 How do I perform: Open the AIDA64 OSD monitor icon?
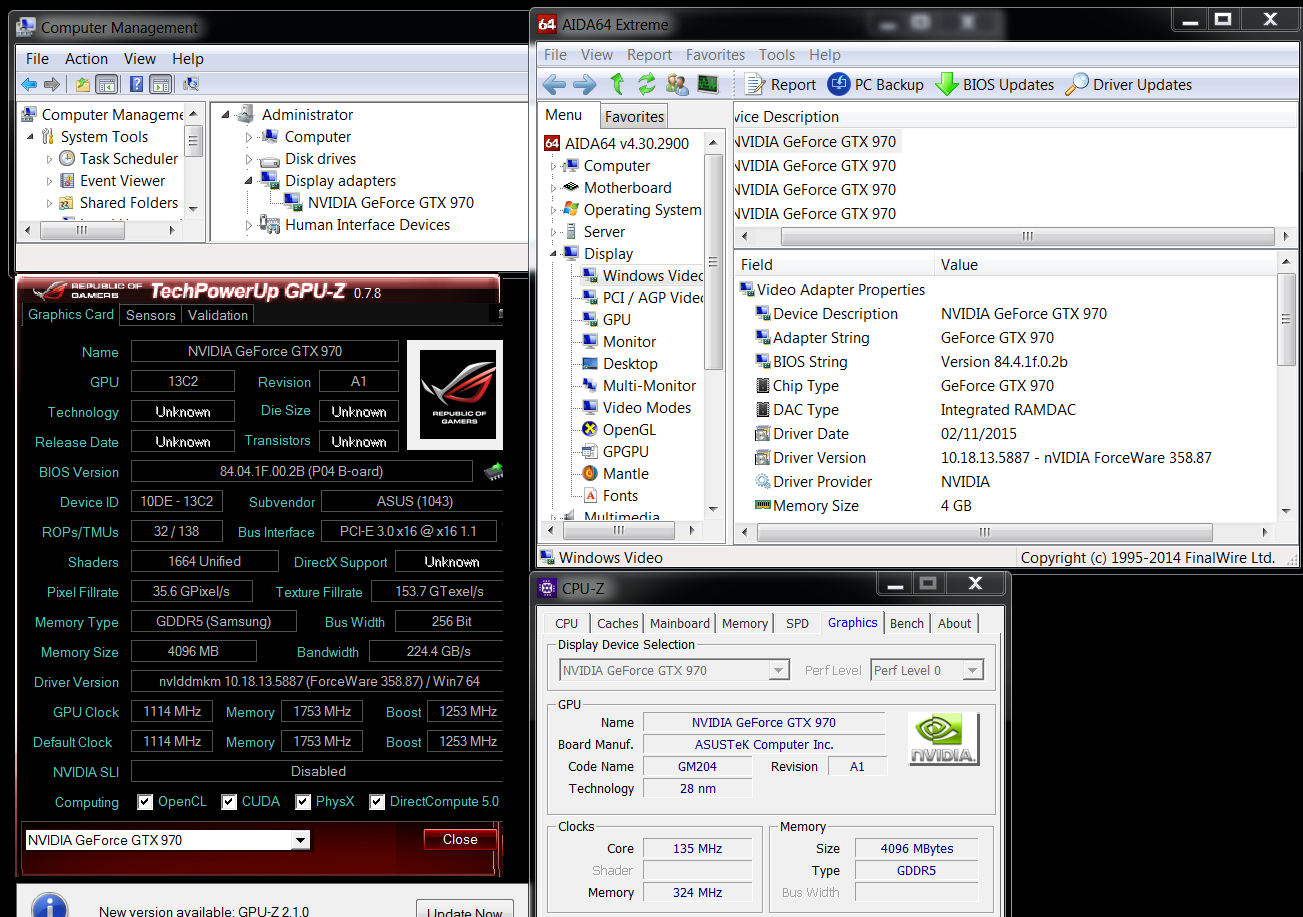708,84
